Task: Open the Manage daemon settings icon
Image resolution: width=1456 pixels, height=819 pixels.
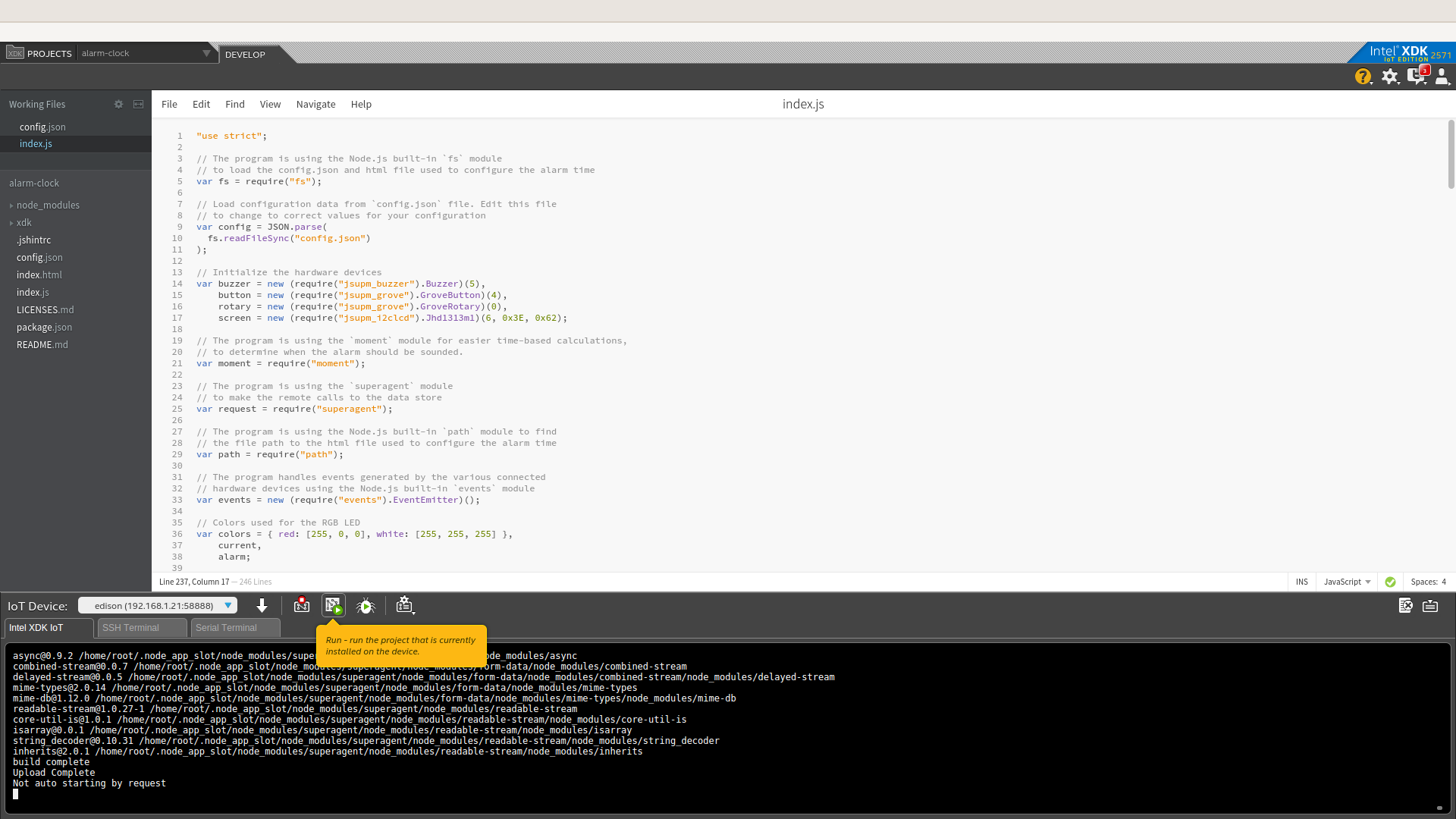Action: pyautogui.click(x=405, y=605)
